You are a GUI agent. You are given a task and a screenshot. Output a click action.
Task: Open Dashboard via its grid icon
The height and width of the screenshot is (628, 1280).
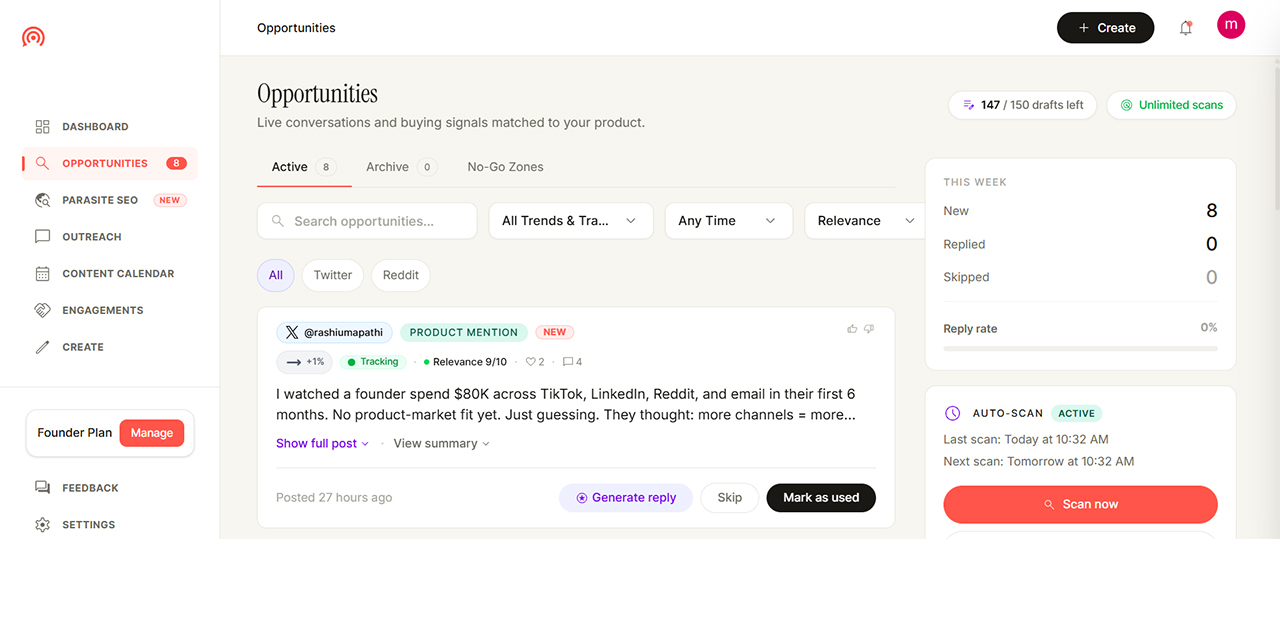click(42, 127)
